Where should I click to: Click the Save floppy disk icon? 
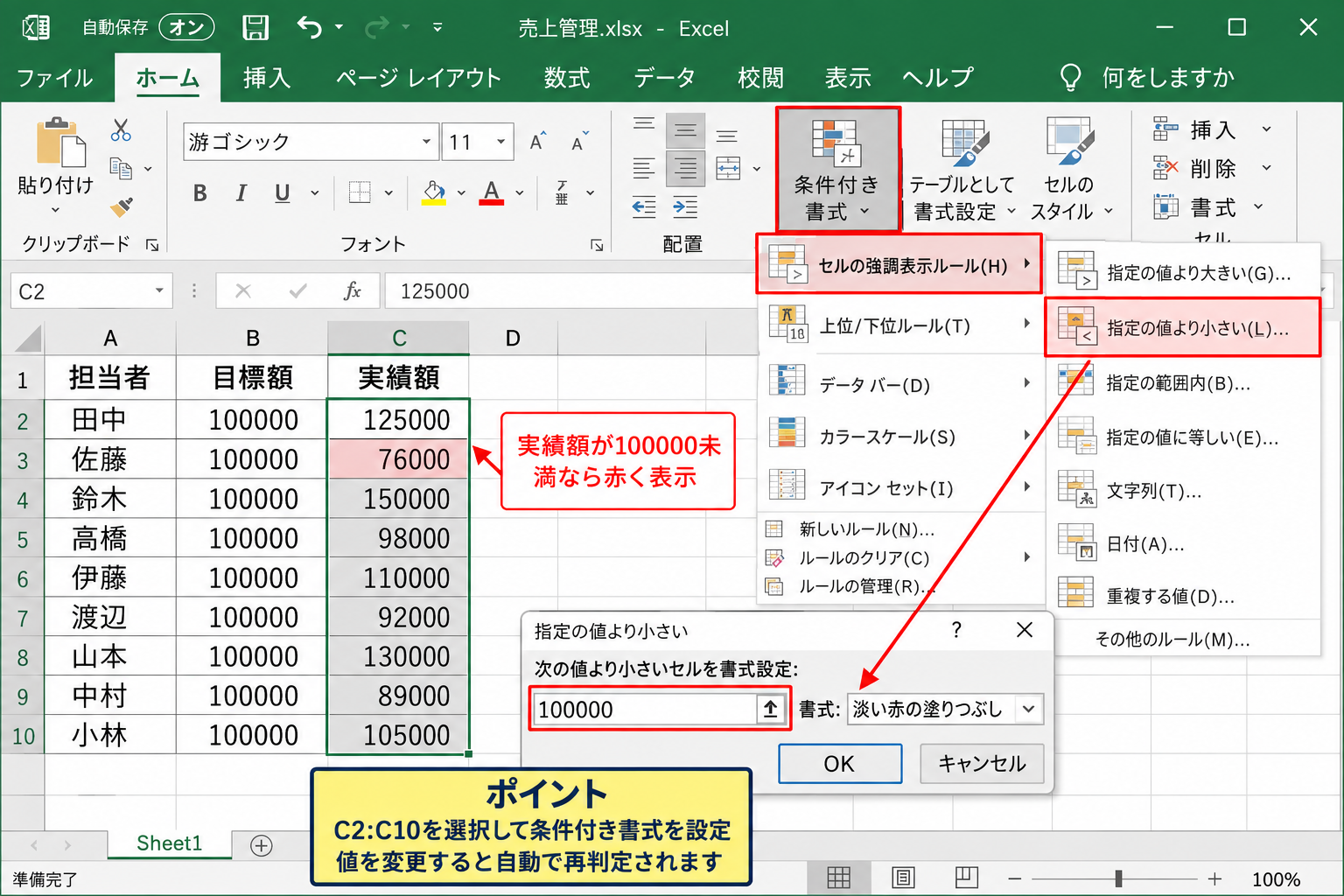pos(255,27)
